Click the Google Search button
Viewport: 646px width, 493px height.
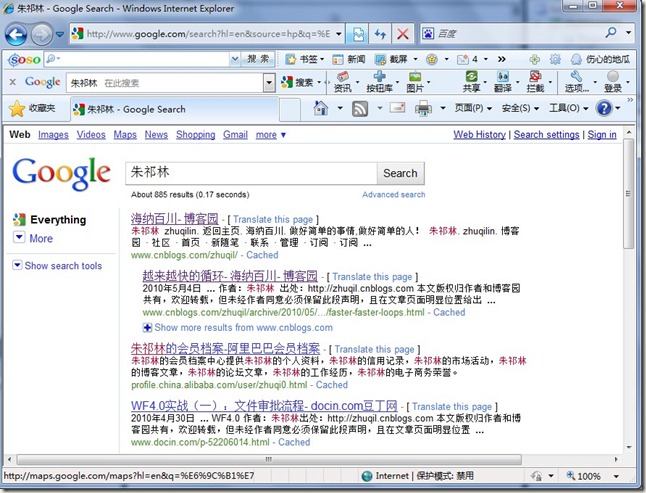[x=400, y=173]
